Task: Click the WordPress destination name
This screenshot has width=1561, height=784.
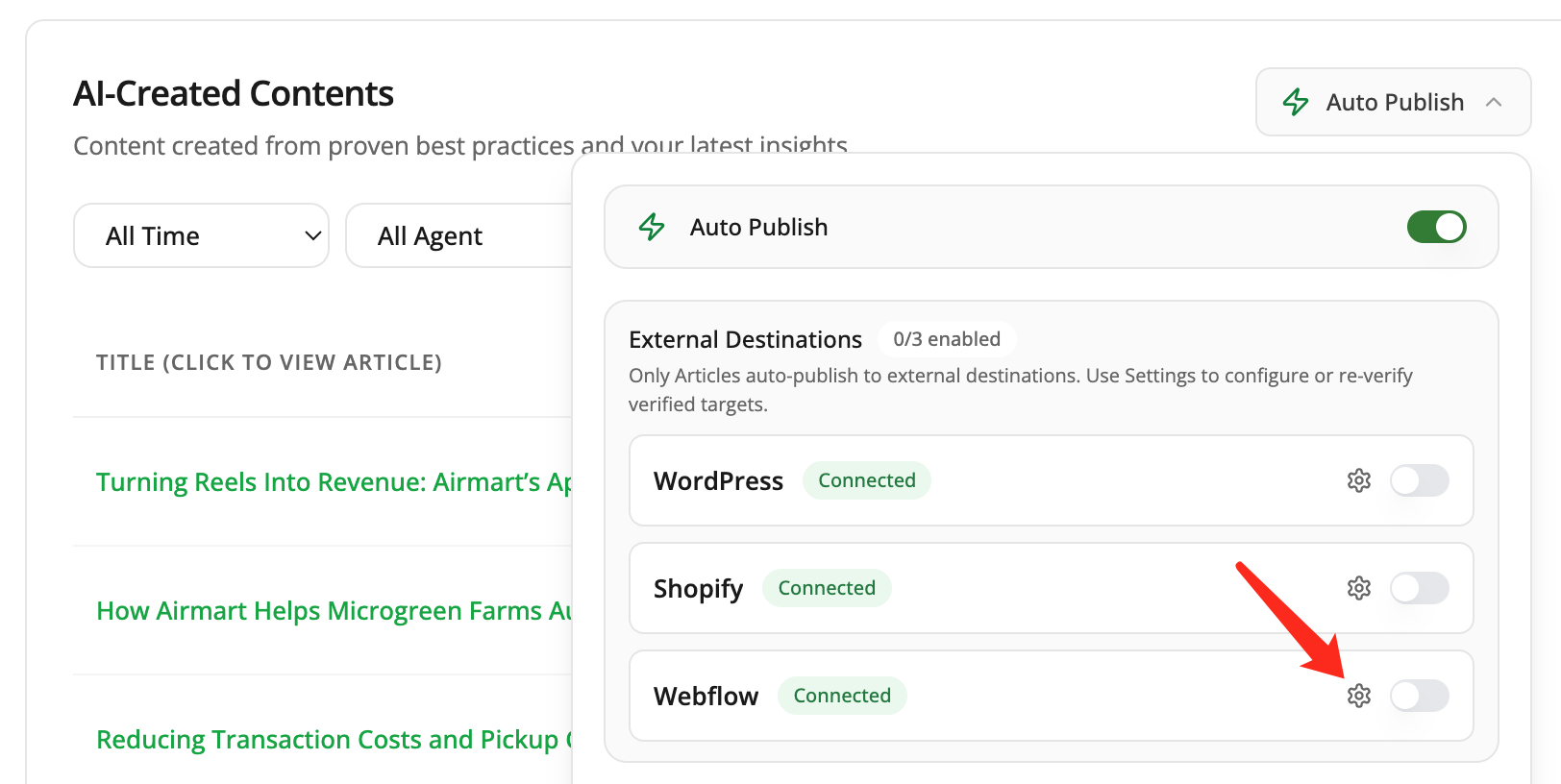Action: point(718,481)
